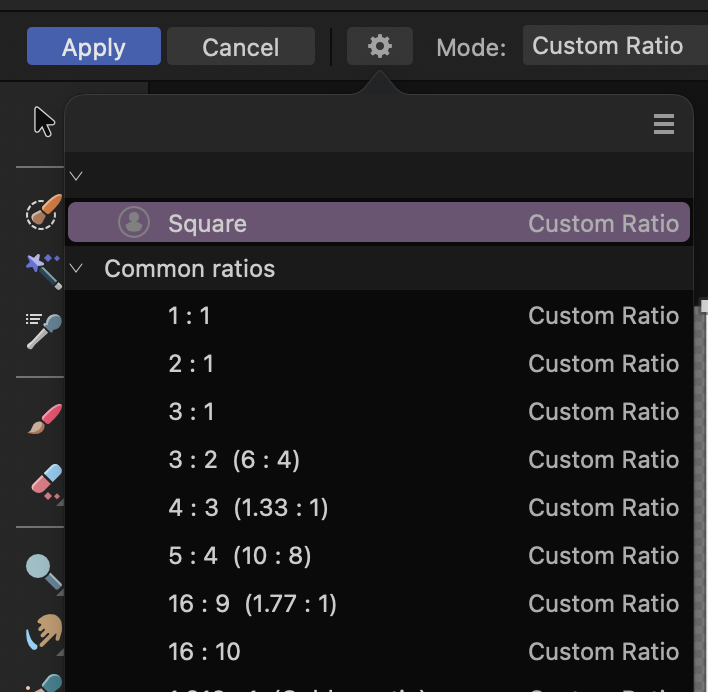Select the Paint Brush tool
The width and height of the screenshot is (708, 692).
coord(44,419)
